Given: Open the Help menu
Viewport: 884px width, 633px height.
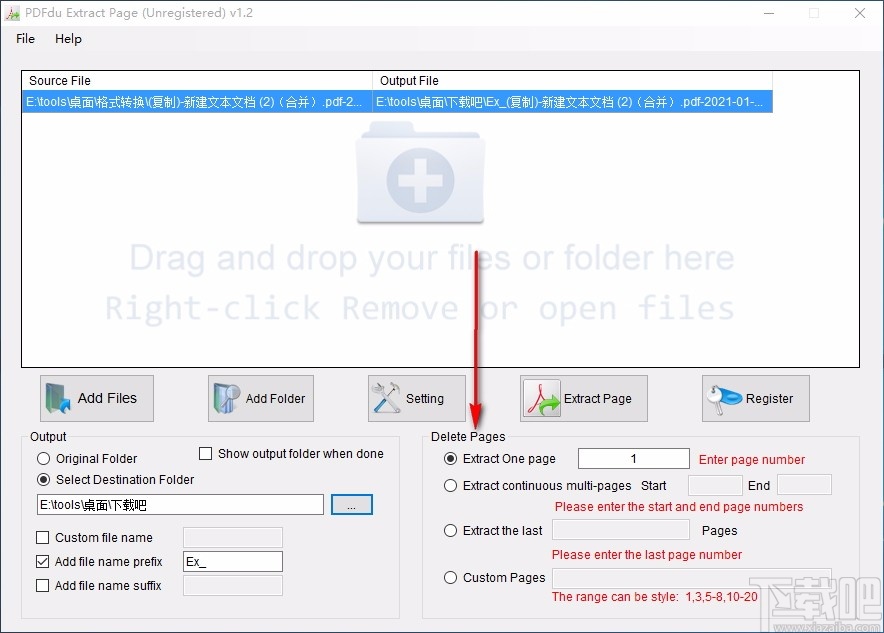Looking at the screenshot, I should tap(68, 39).
